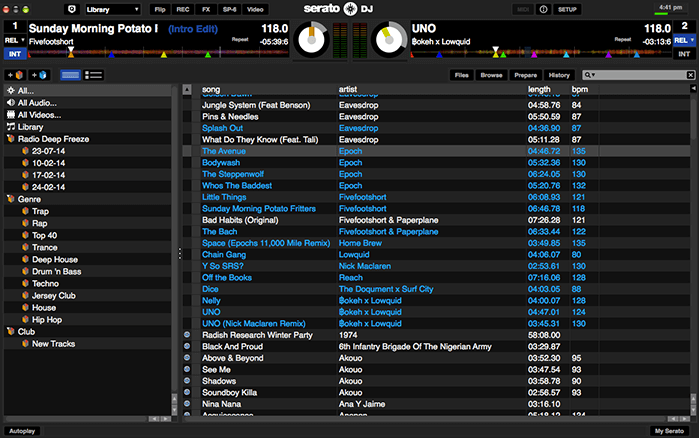
Task: Click the Serato logo disc icon
Action: (350, 9)
